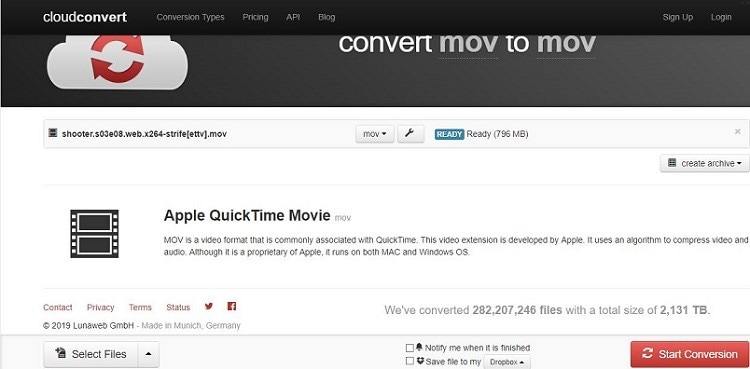Click the Select Files button
This screenshot has height=369, width=750.
(91, 354)
